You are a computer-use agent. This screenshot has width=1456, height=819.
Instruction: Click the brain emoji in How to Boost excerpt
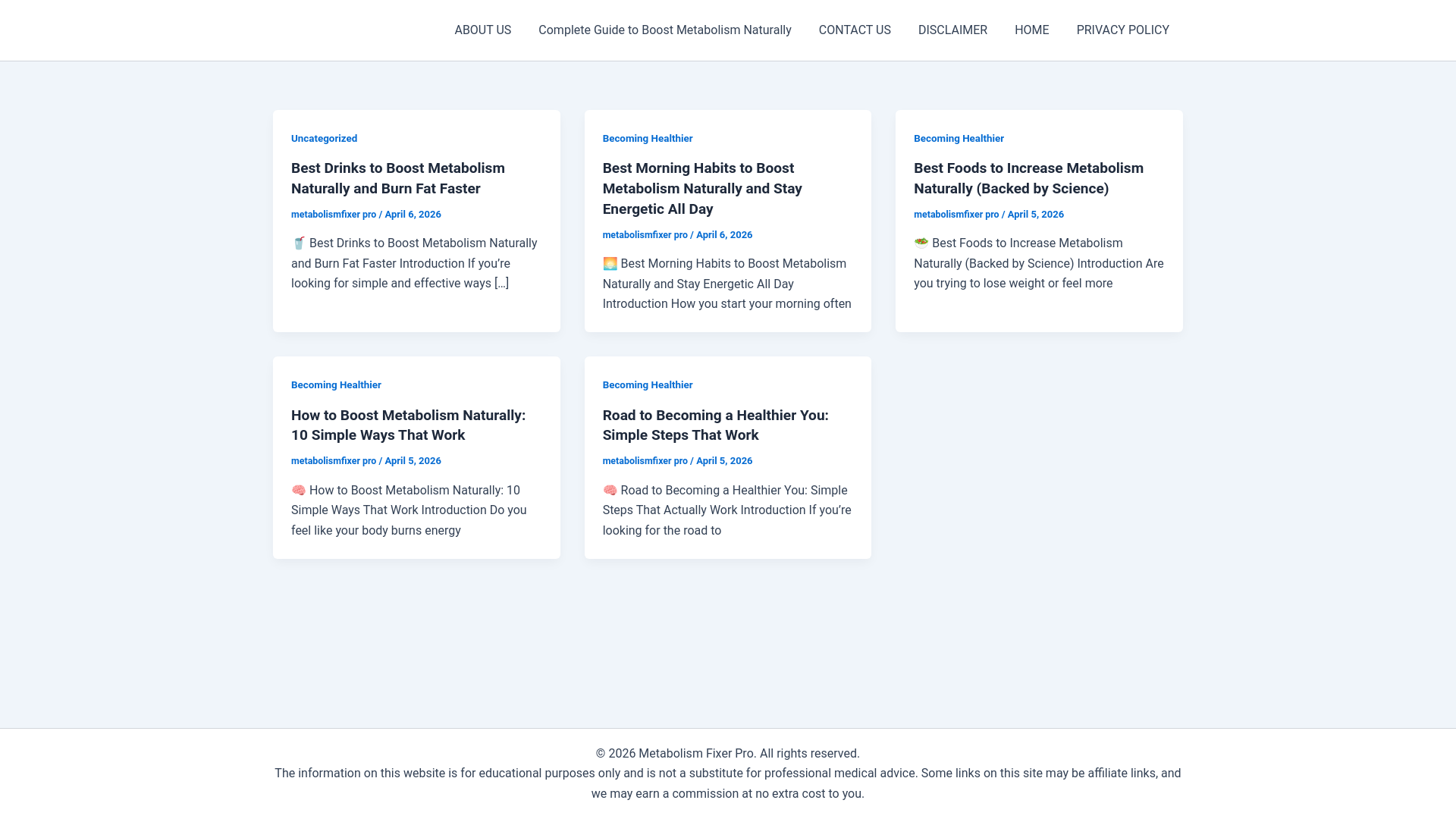click(299, 490)
